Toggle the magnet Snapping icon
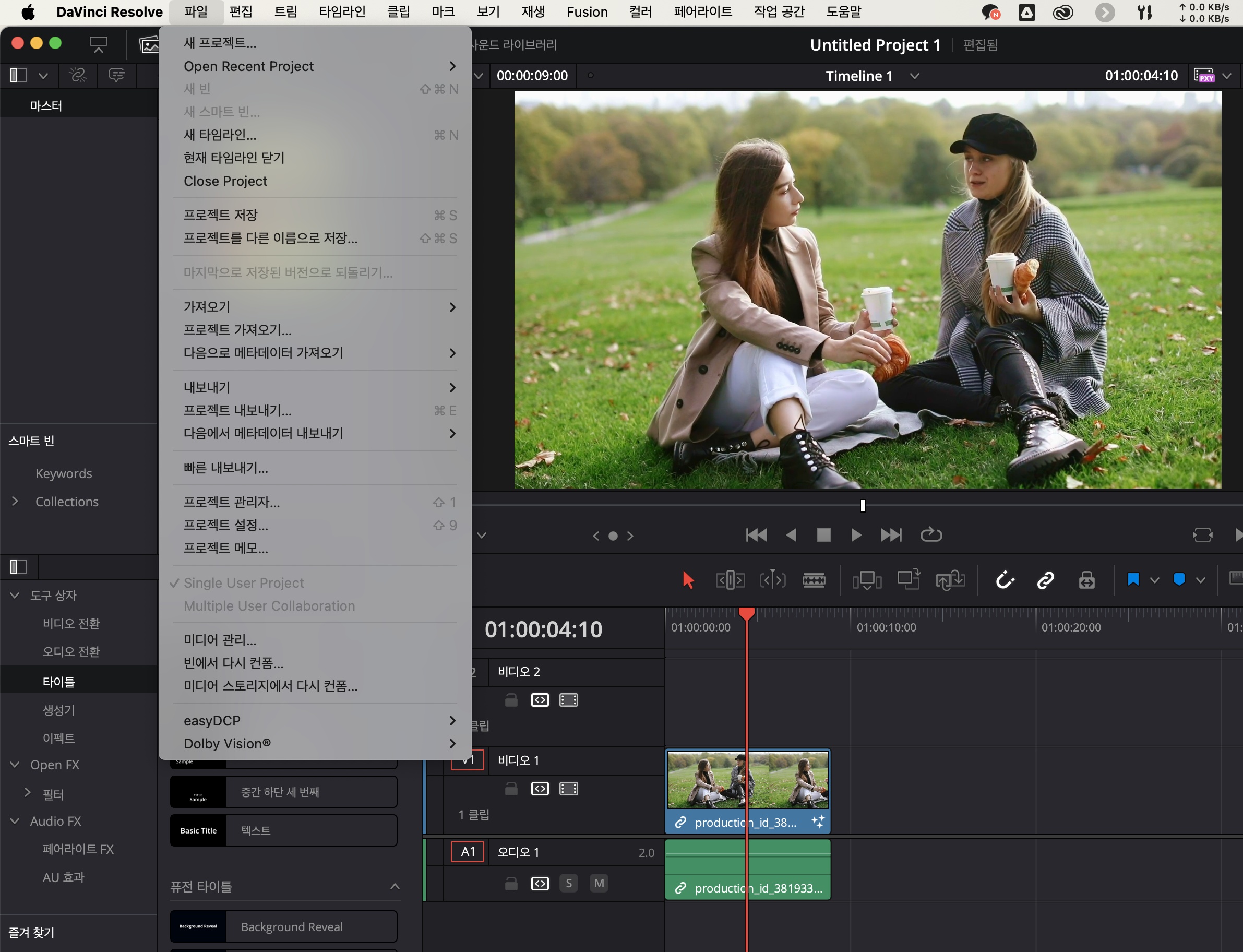 click(x=1005, y=580)
